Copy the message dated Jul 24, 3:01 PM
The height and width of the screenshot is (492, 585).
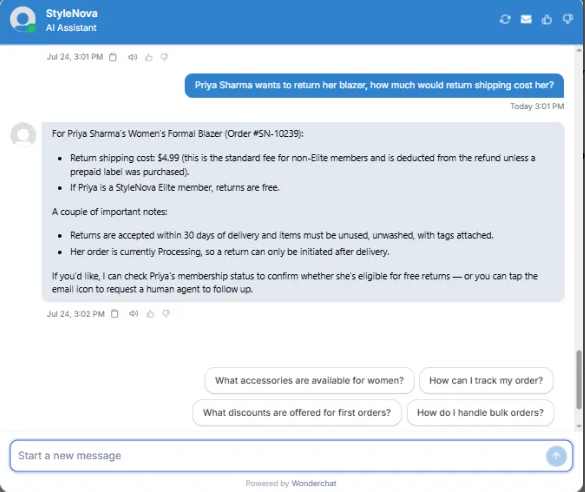coord(113,57)
